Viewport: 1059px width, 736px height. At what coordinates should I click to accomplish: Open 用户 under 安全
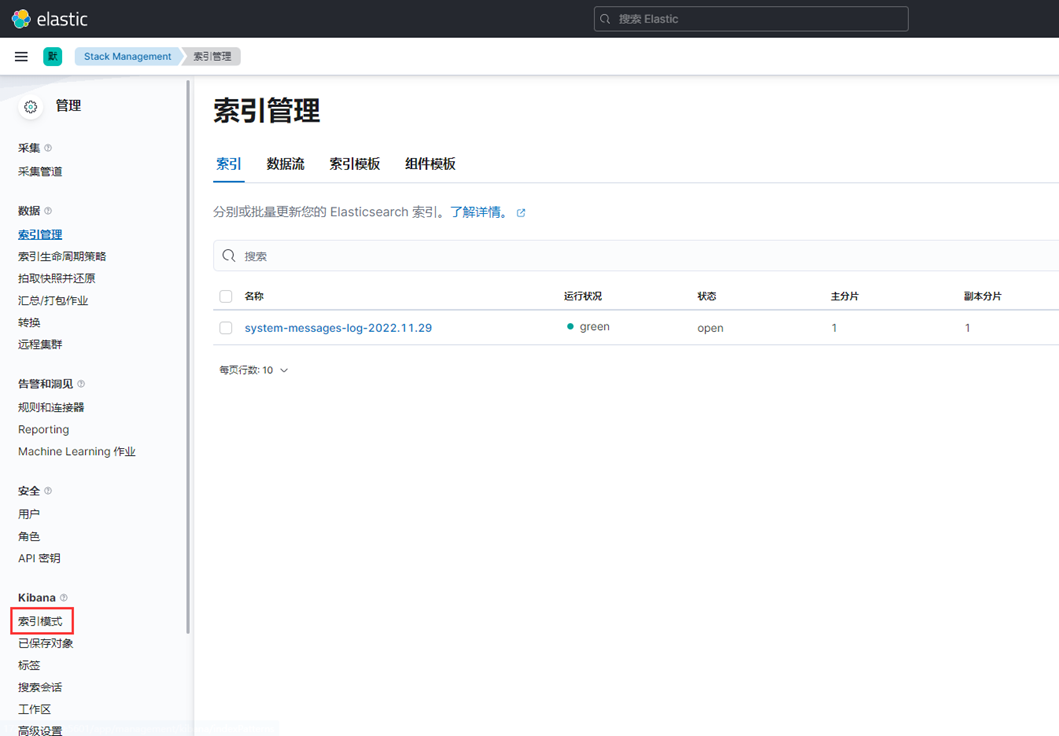(29, 515)
